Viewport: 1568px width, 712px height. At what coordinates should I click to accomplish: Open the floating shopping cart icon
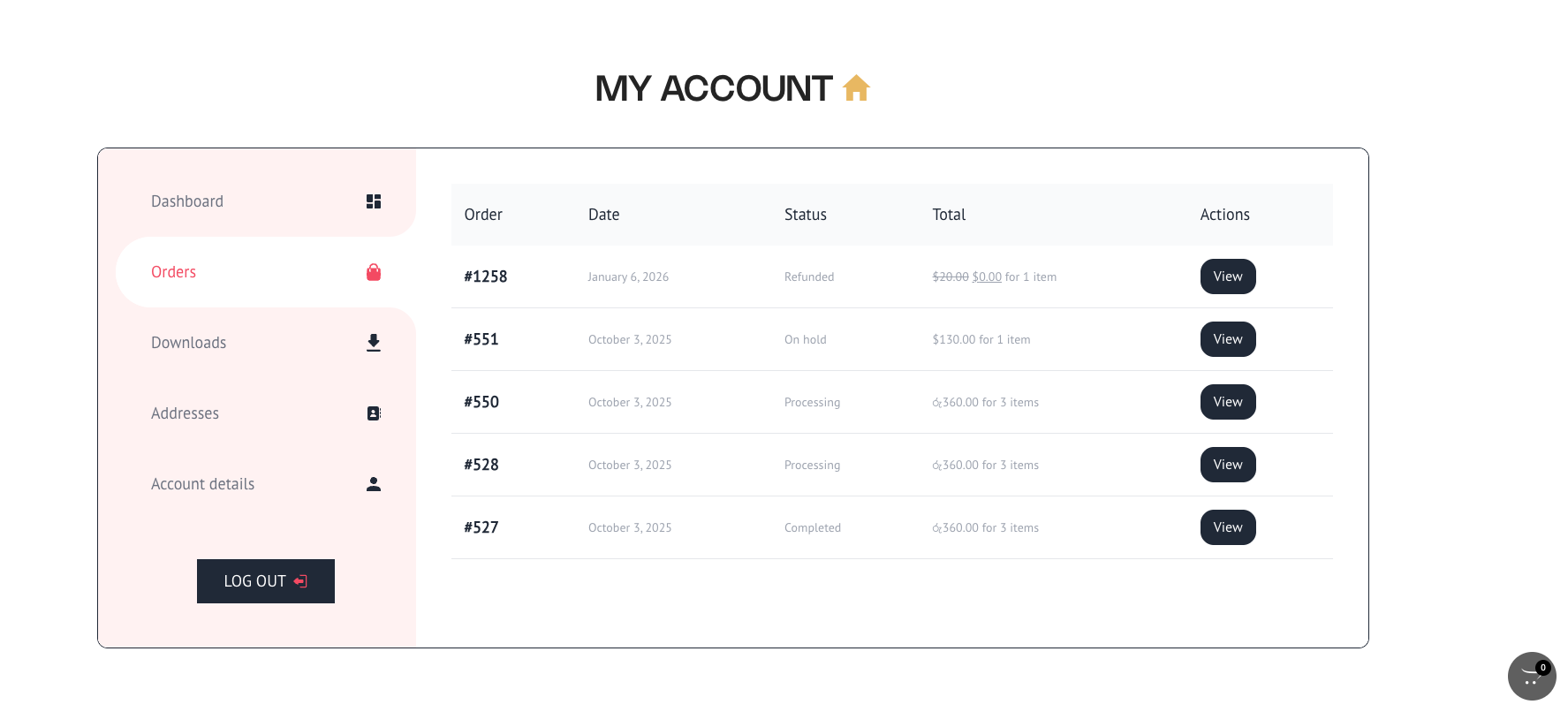click(x=1531, y=677)
